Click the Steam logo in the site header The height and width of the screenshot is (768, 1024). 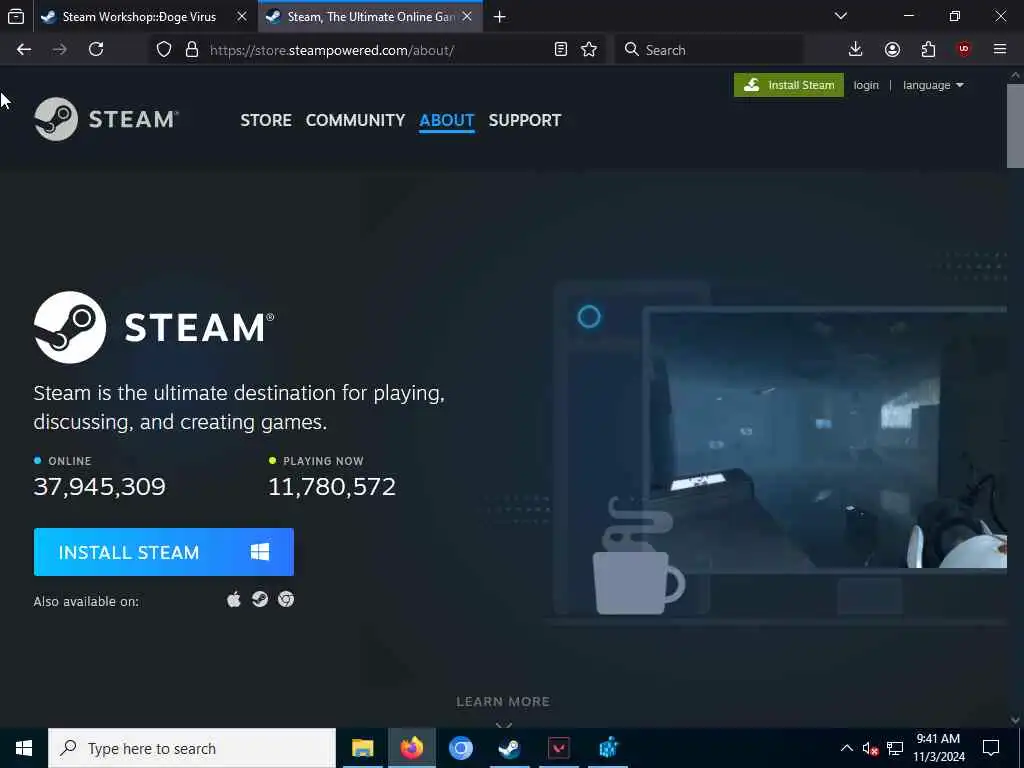point(106,120)
